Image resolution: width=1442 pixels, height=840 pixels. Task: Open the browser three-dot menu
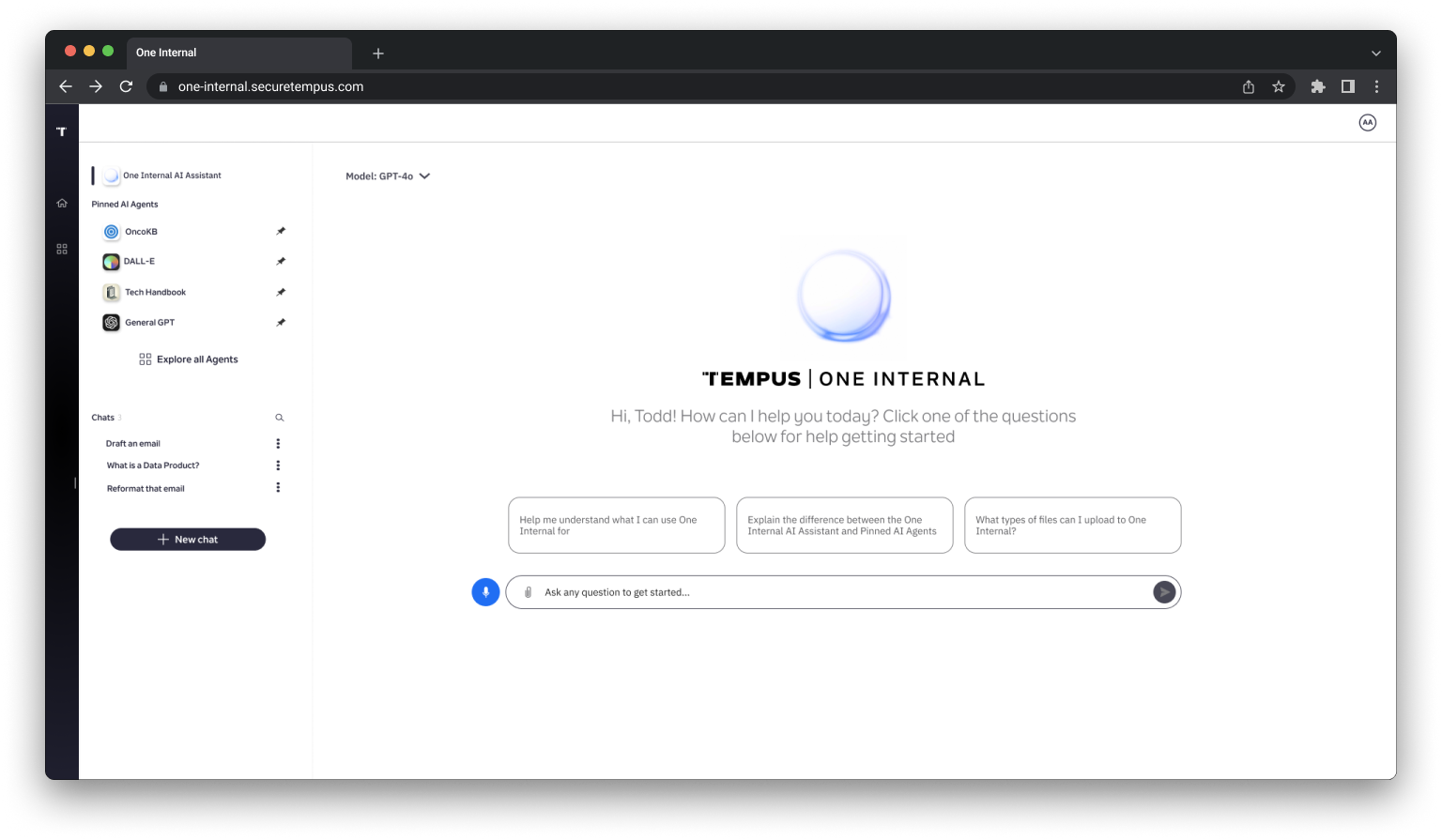1377,86
